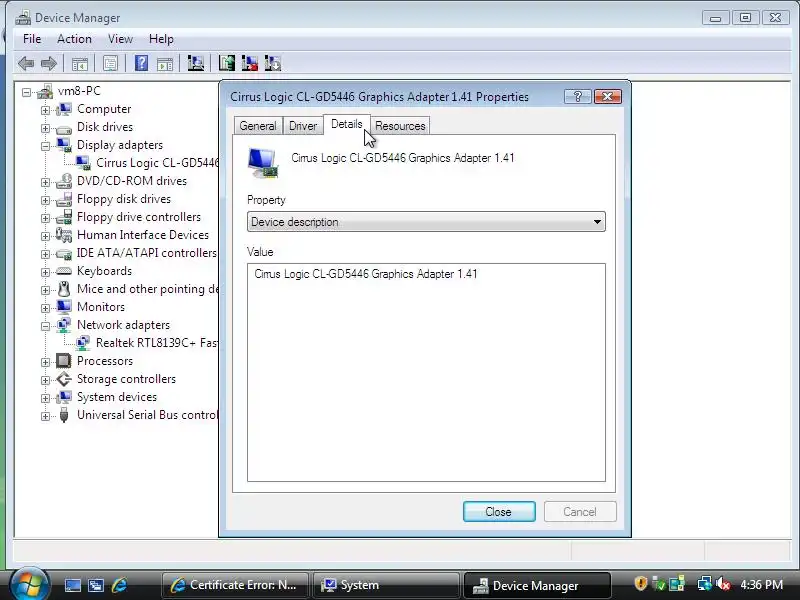Viewport: 800px width, 600px height.
Task: Select the Storage controllers icon
Action: click(64, 379)
